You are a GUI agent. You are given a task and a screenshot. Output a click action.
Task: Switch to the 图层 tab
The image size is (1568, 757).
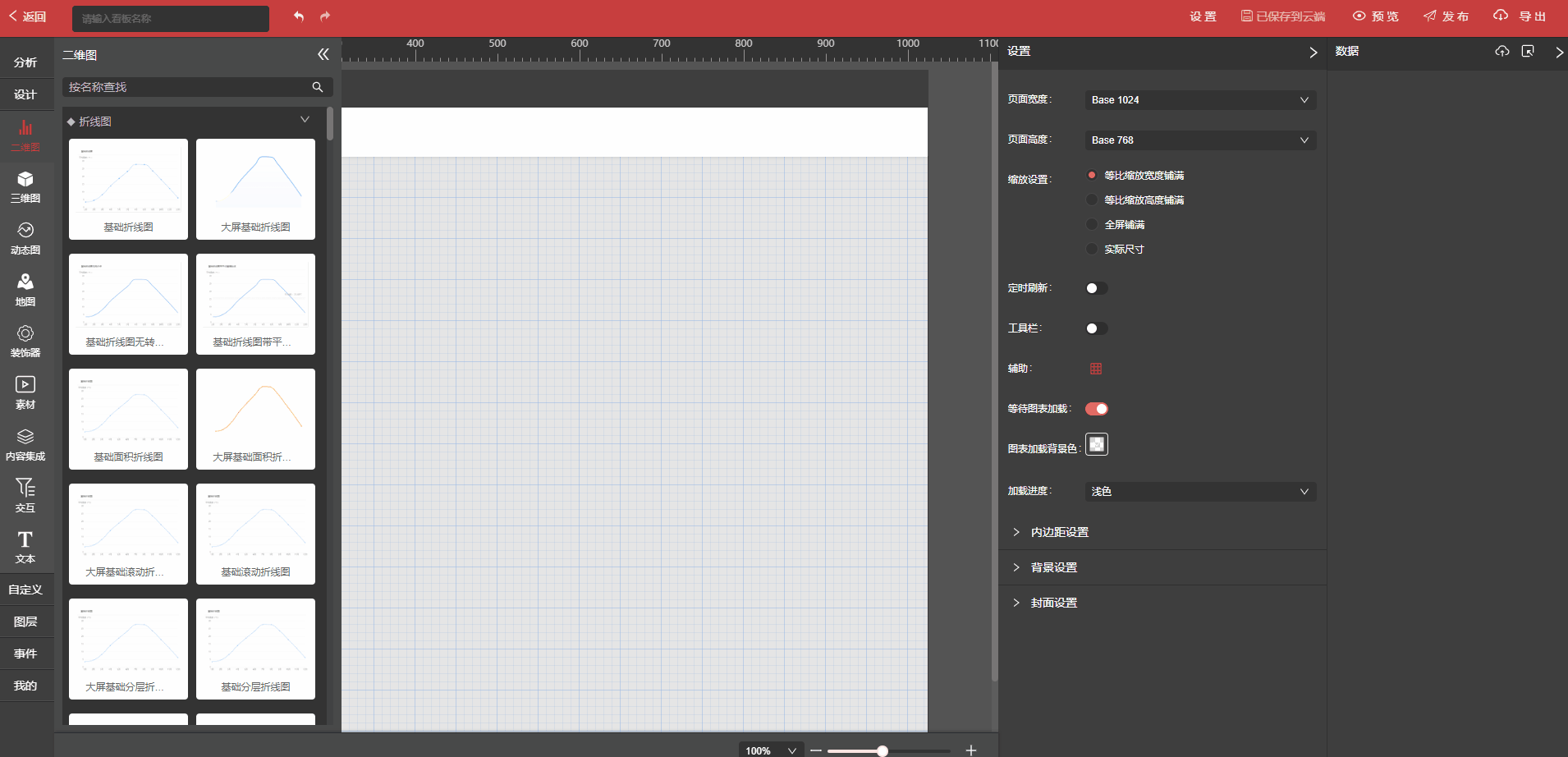pos(25,622)
